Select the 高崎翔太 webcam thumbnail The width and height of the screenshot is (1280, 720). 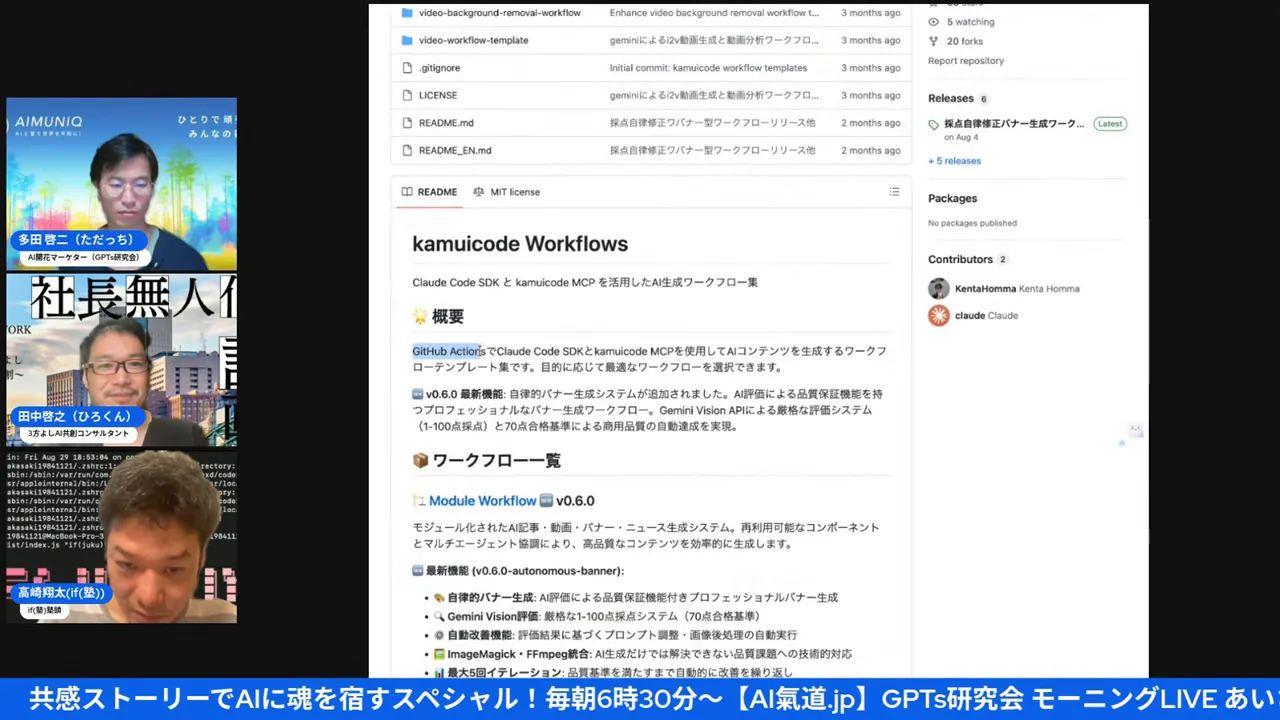click(x=122, y=537)
